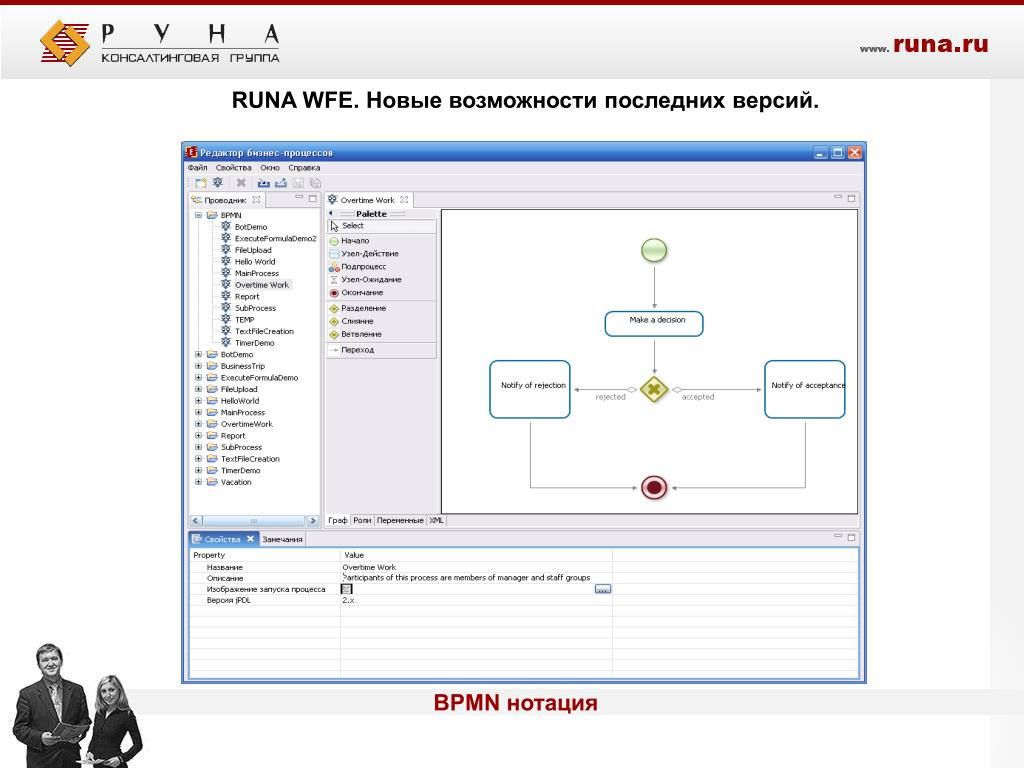This screenshot has height=768, width=1024.
Task: Open the Файл menu
Action: tap(198, 168)
